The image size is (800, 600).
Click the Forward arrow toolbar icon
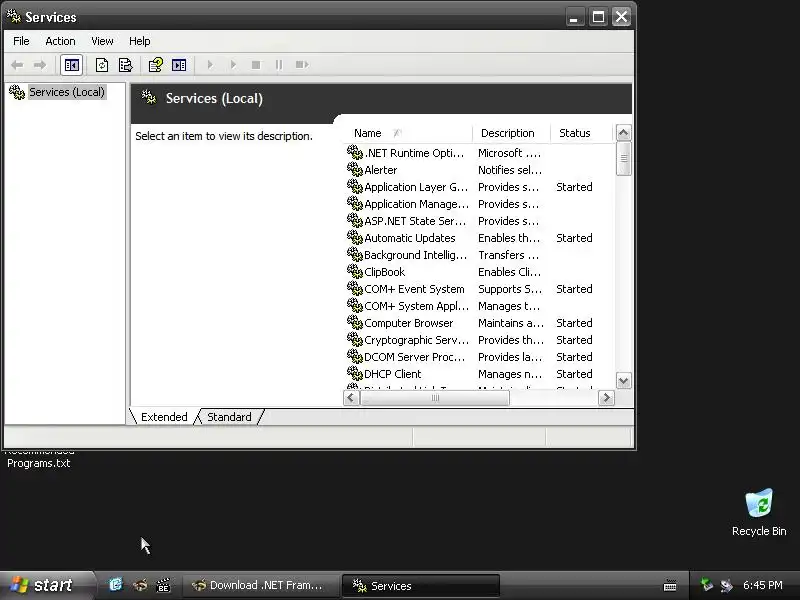pos(40,65)
